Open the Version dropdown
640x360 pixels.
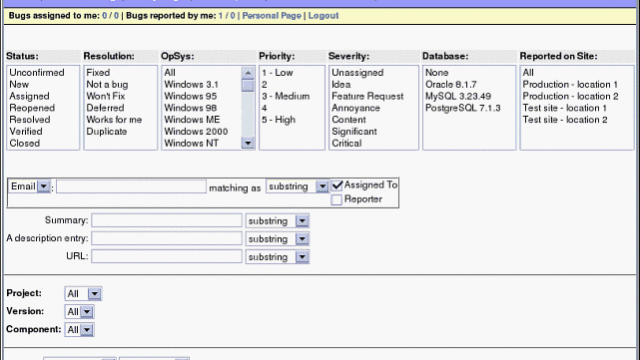pos(79,311)
